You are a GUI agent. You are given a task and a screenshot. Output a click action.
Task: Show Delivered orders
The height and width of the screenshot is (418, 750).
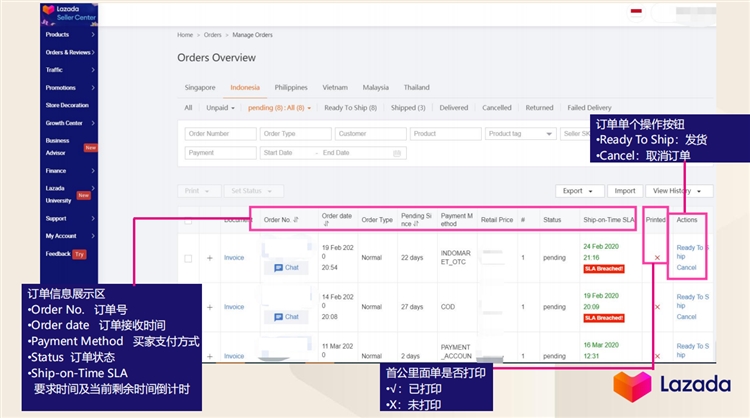(454, 108)
